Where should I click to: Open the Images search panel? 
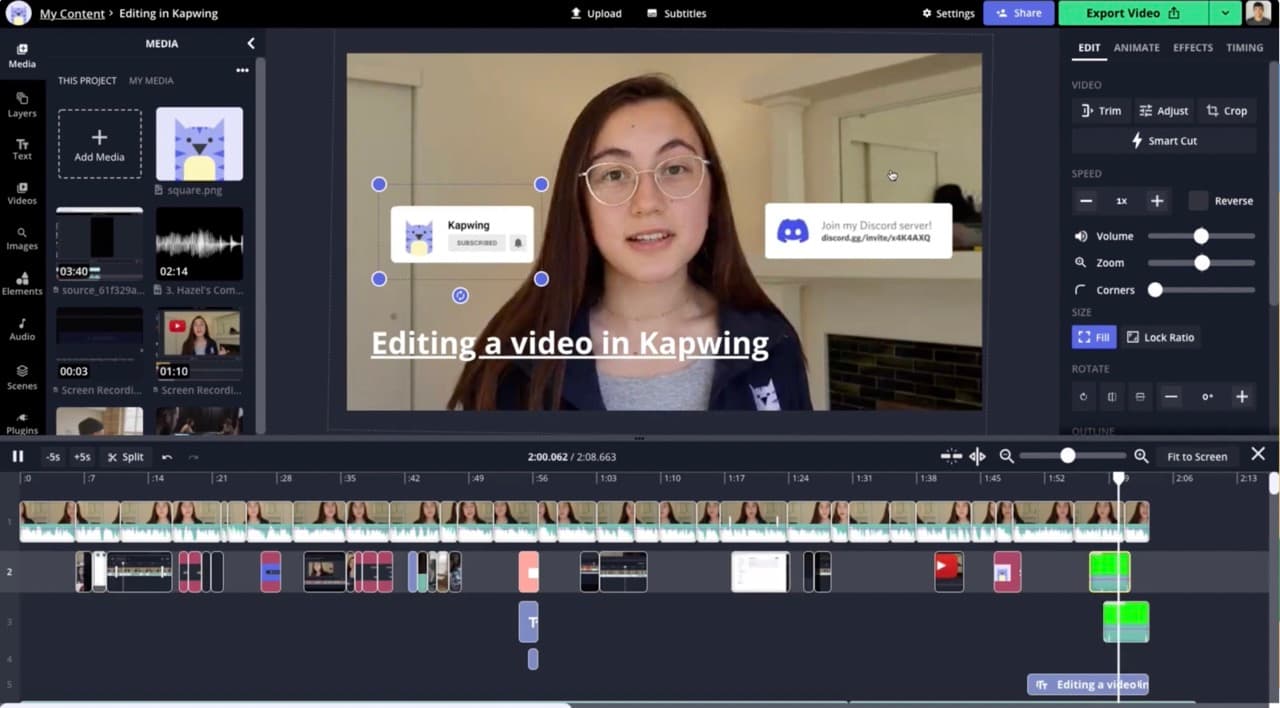click(x=22, y=238)
